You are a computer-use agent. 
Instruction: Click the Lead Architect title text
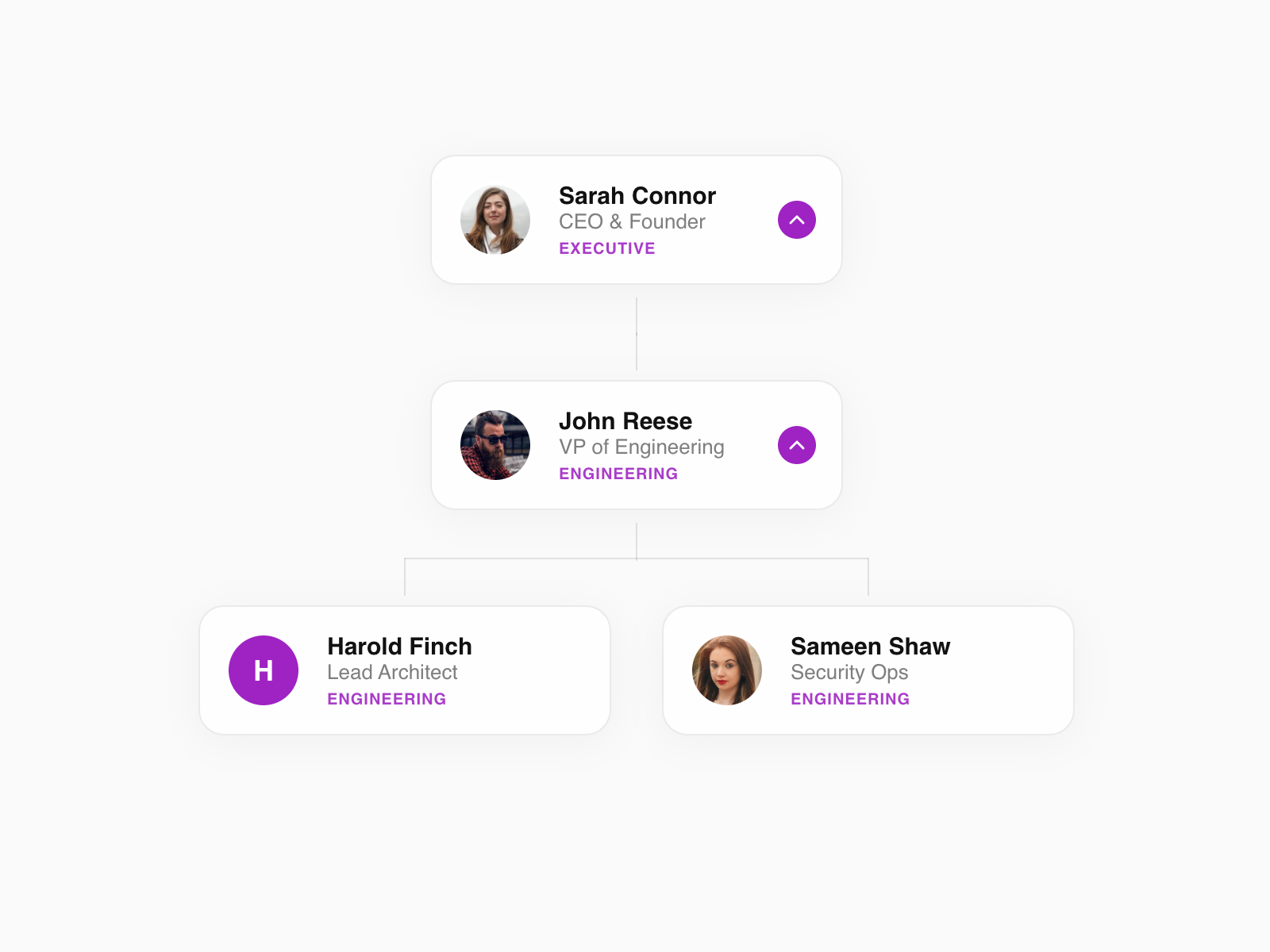tap(392, 673)
